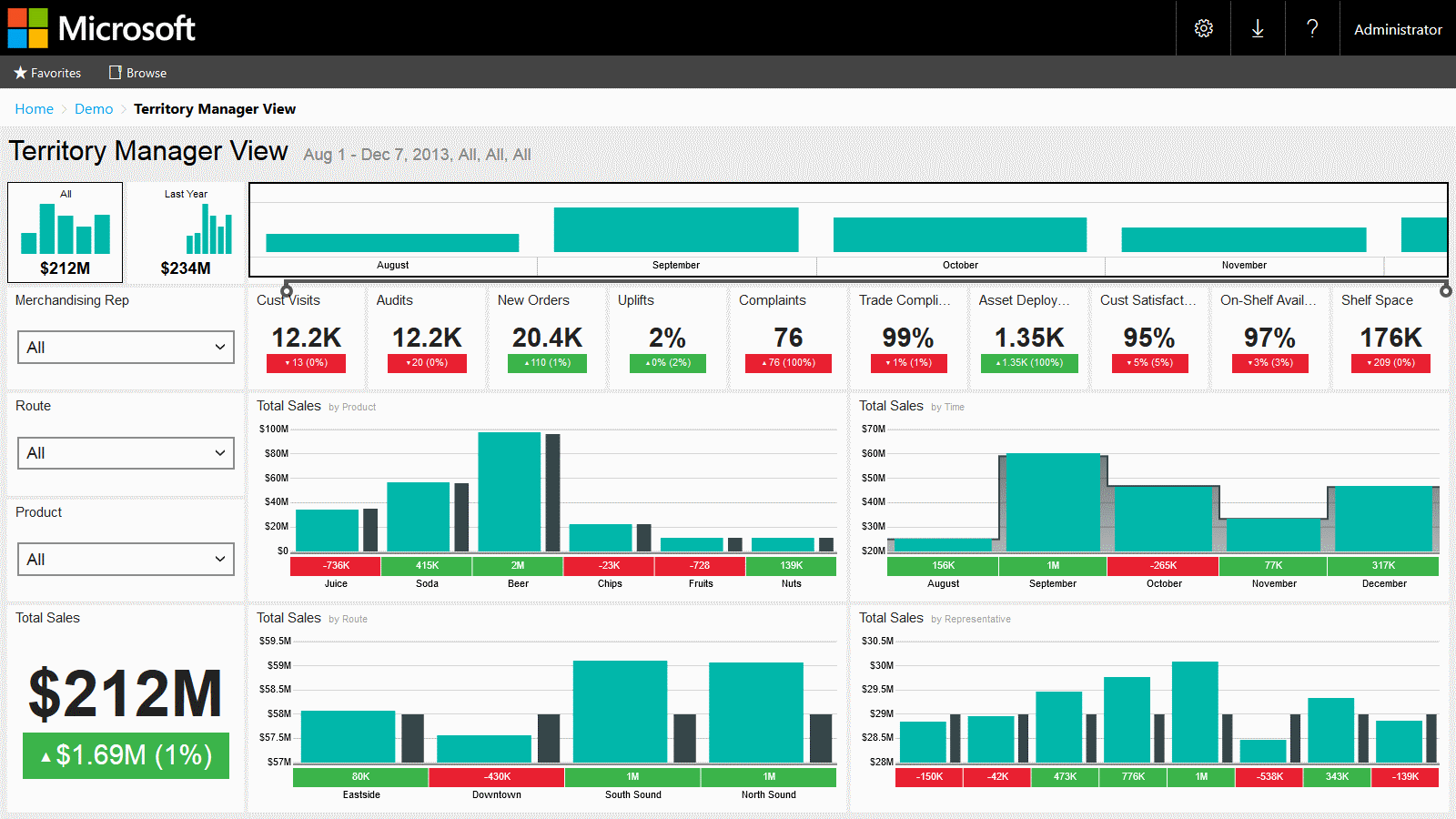Click the green $1.69M (1%) change indicator
The width and height of the screenshot is (1456, 819).
tap(126, 755)
